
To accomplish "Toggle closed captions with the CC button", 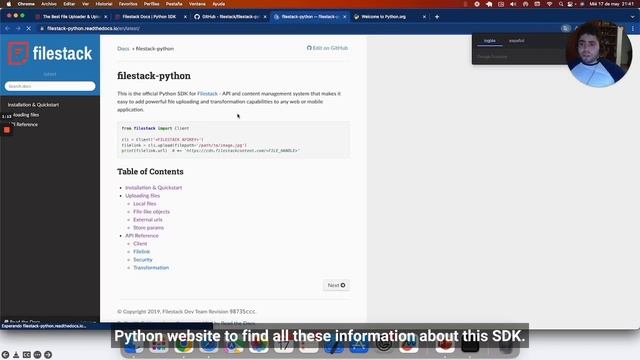I will tap(27, 355).
